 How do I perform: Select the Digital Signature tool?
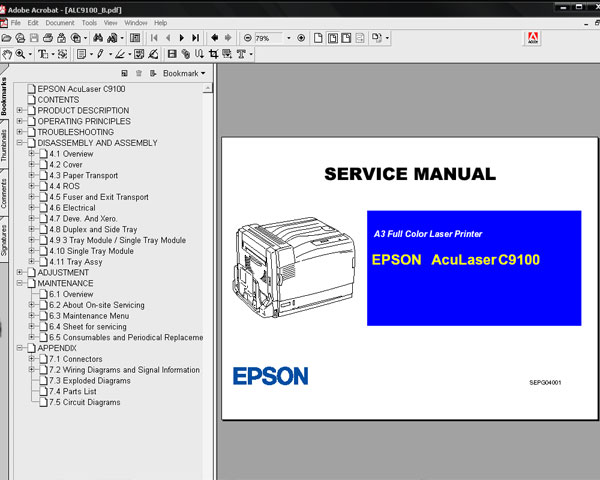click(153, 54)
